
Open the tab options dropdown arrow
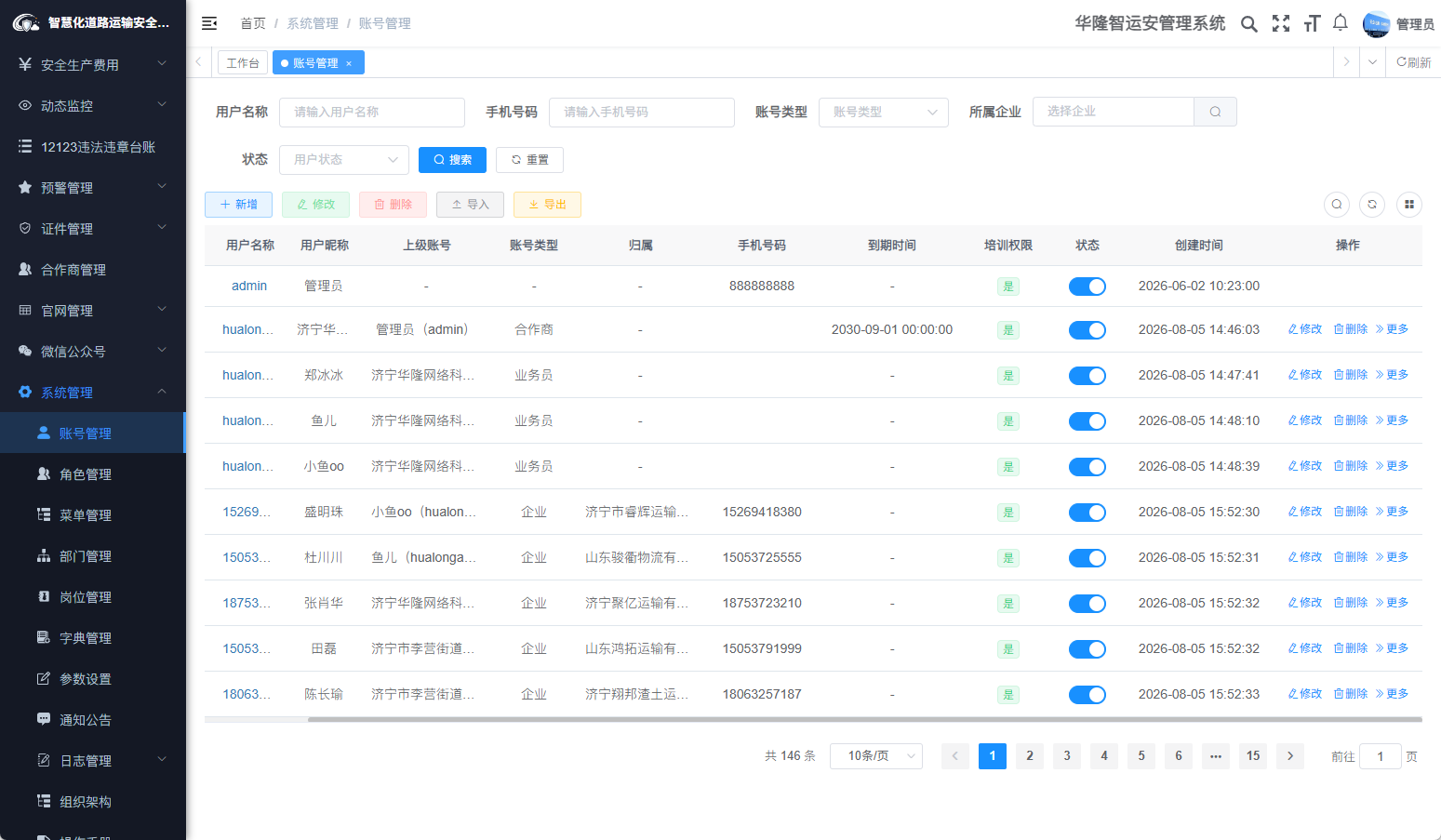(1372, 62)
